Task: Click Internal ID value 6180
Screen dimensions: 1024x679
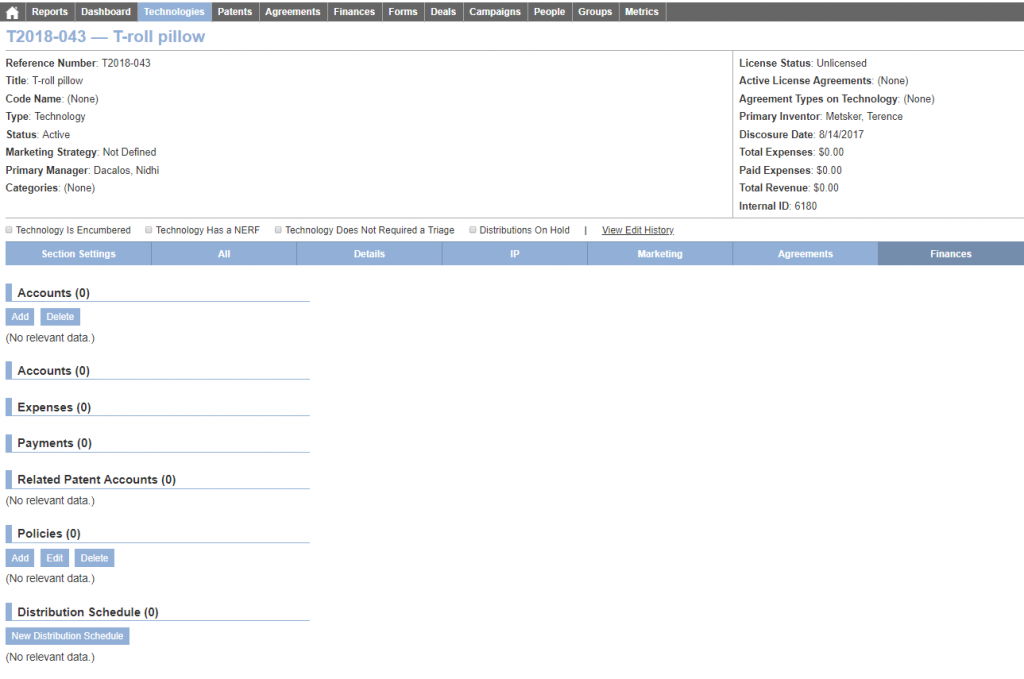Action: pos(805,206)
